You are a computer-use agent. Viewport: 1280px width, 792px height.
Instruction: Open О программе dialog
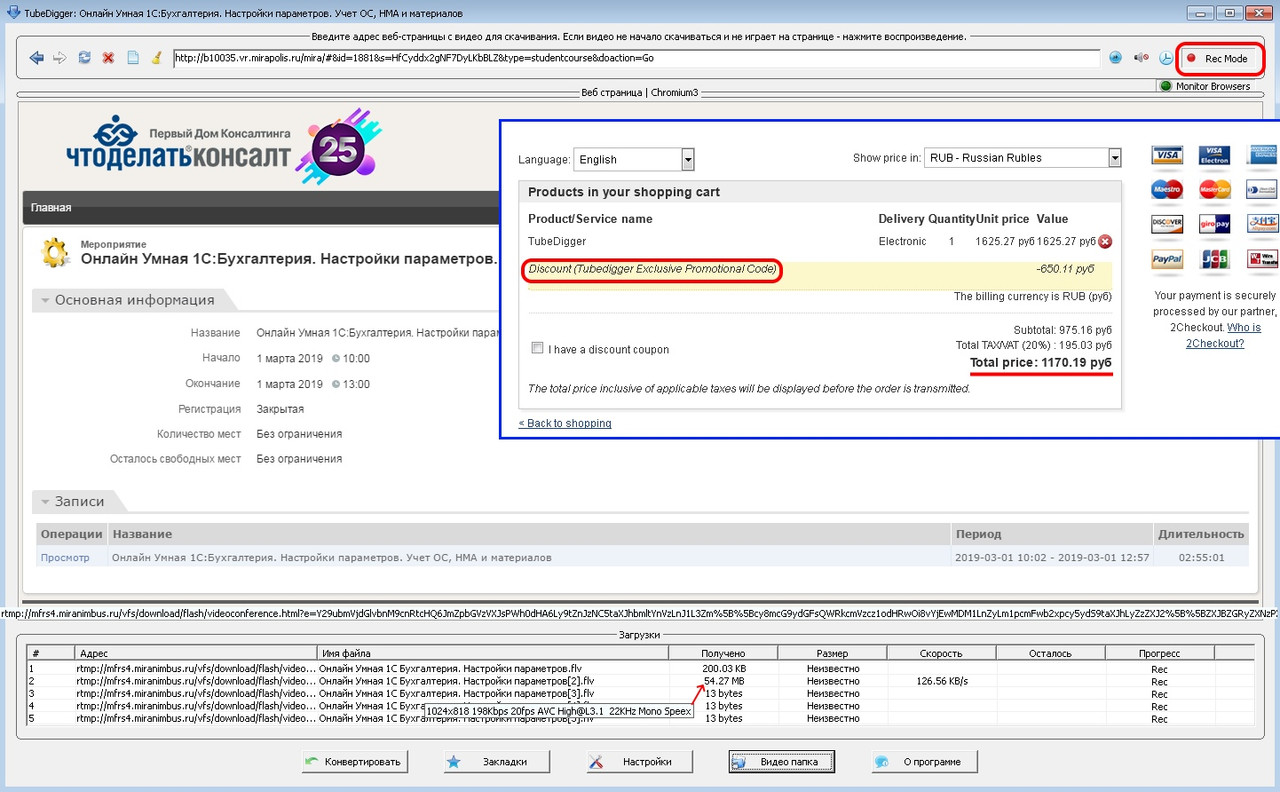pyautogui.click(x=924, y=762)
